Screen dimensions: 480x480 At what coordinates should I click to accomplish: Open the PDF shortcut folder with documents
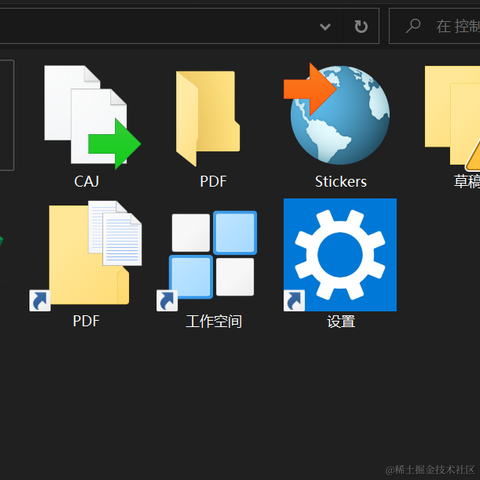pos(86,256)
